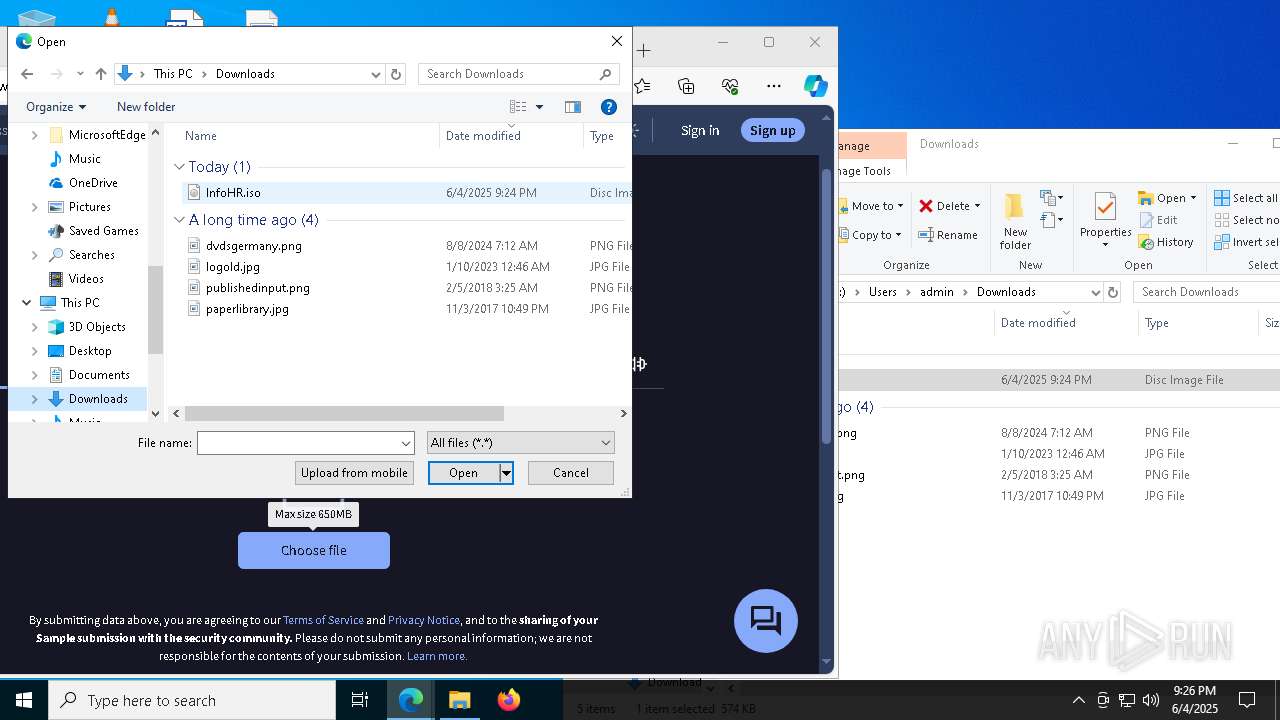Expand the address path history dropdown

376,74
